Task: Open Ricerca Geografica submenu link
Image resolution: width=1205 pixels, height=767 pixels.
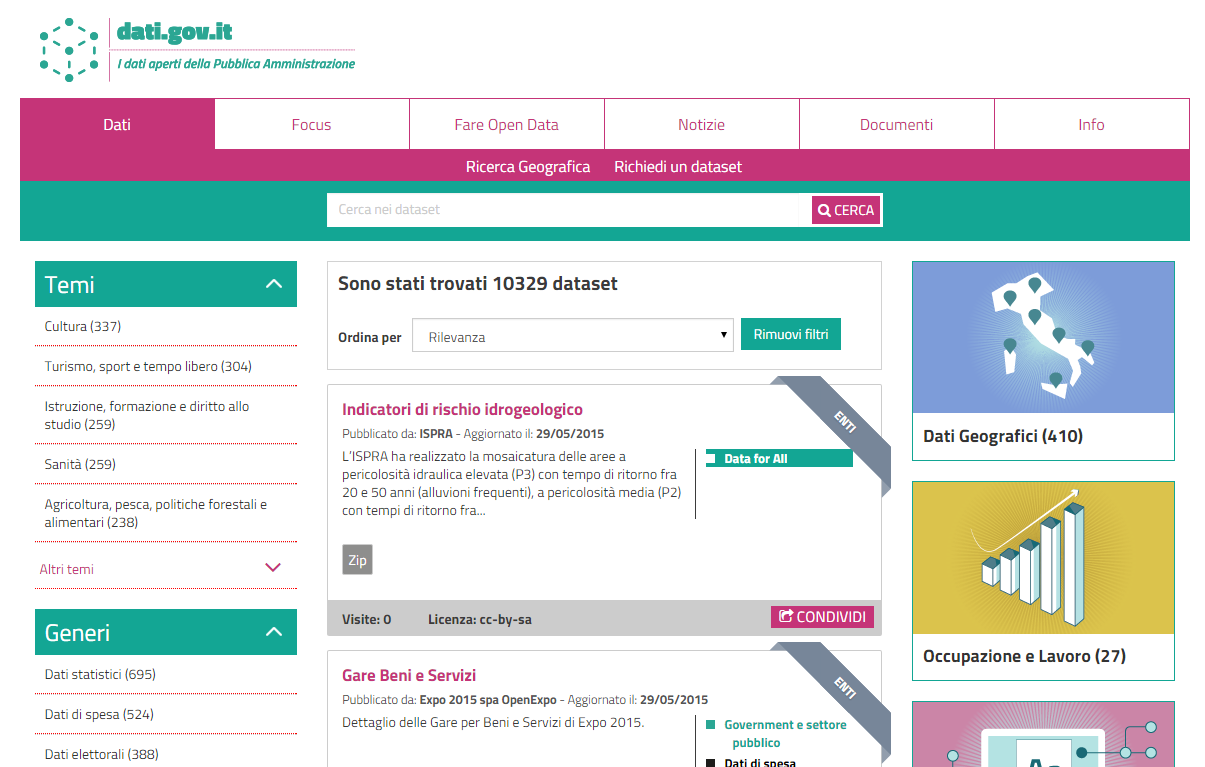Action: 528,167
